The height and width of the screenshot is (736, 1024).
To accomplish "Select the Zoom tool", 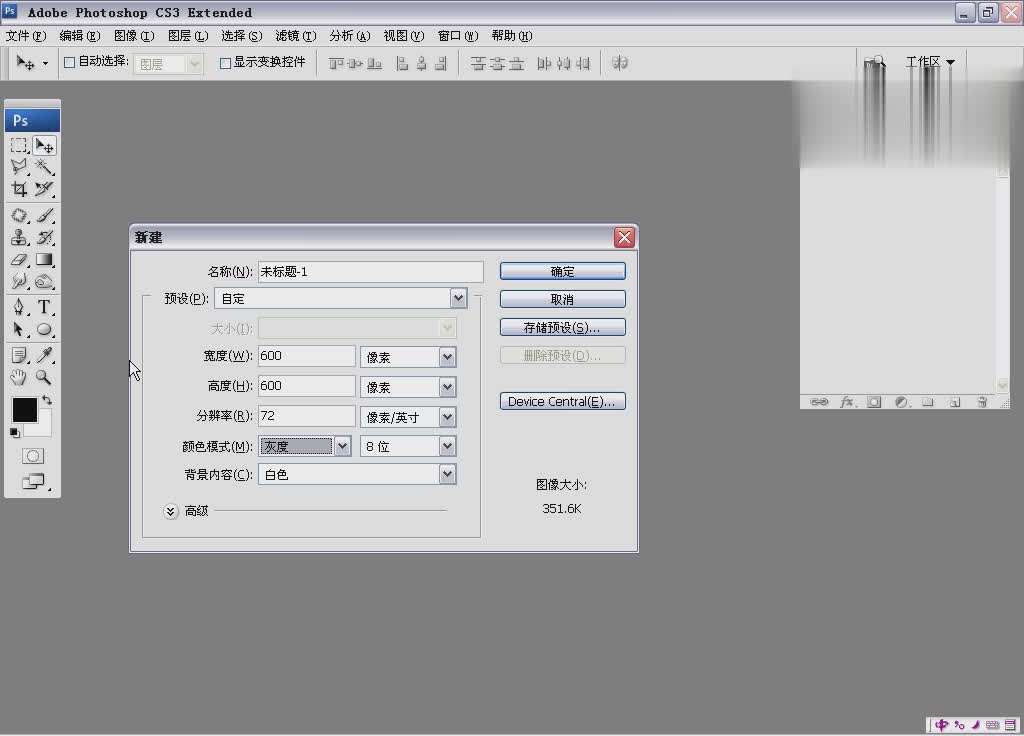I will tap(44, 377).
